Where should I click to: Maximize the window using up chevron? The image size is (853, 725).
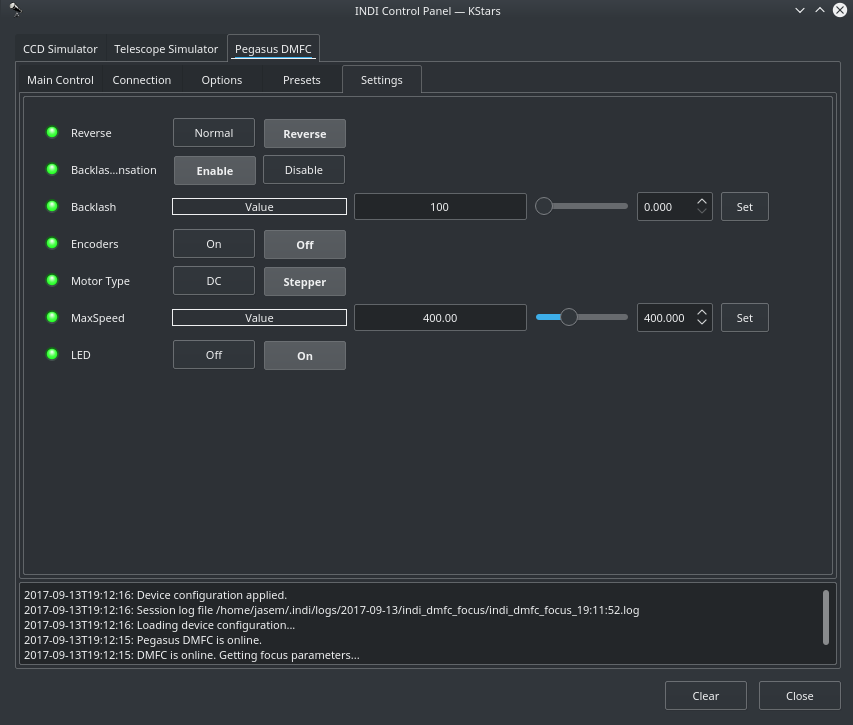(820, 10)
